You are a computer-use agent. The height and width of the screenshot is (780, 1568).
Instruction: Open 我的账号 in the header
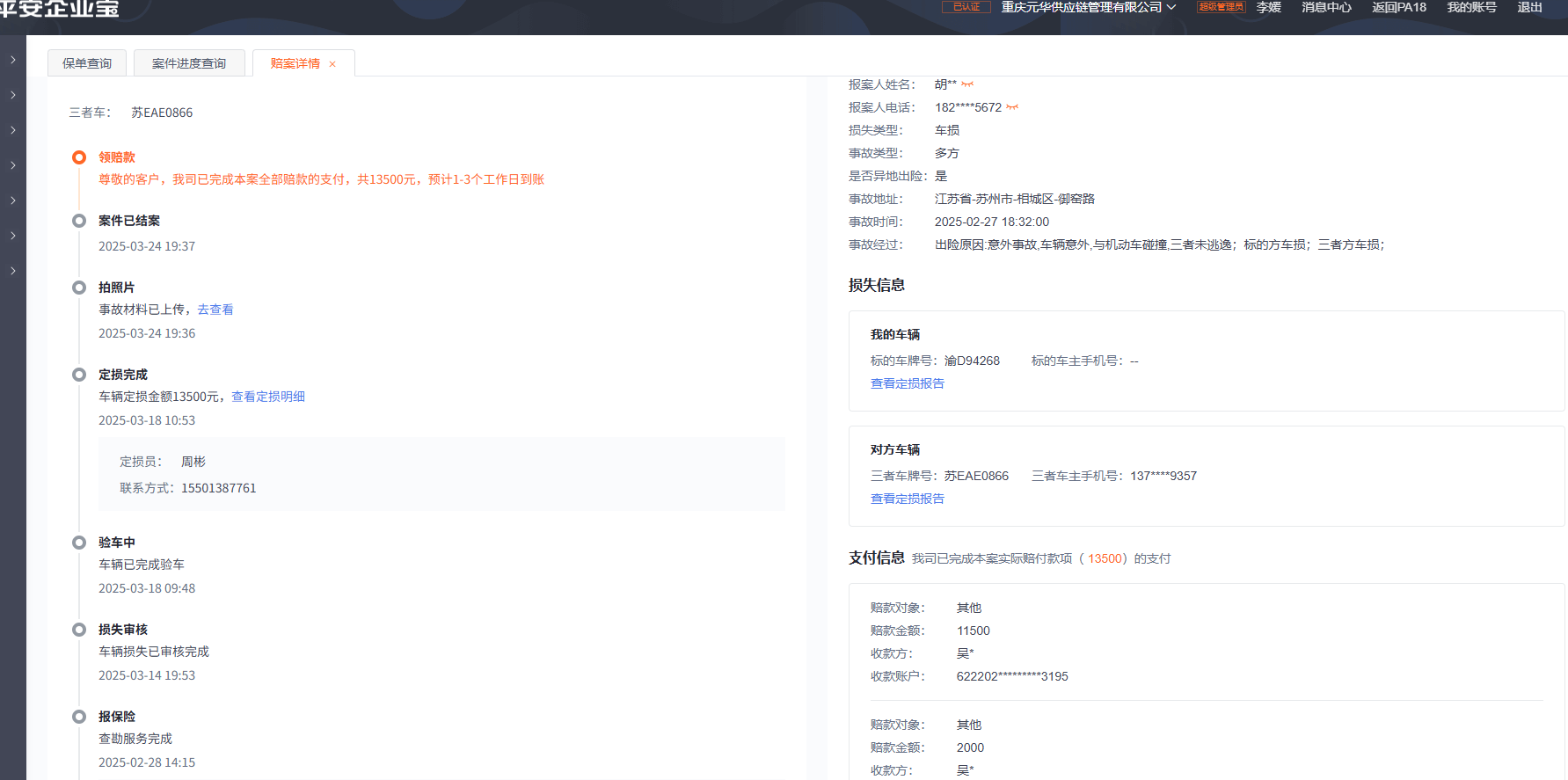(x=1471, y=7)
